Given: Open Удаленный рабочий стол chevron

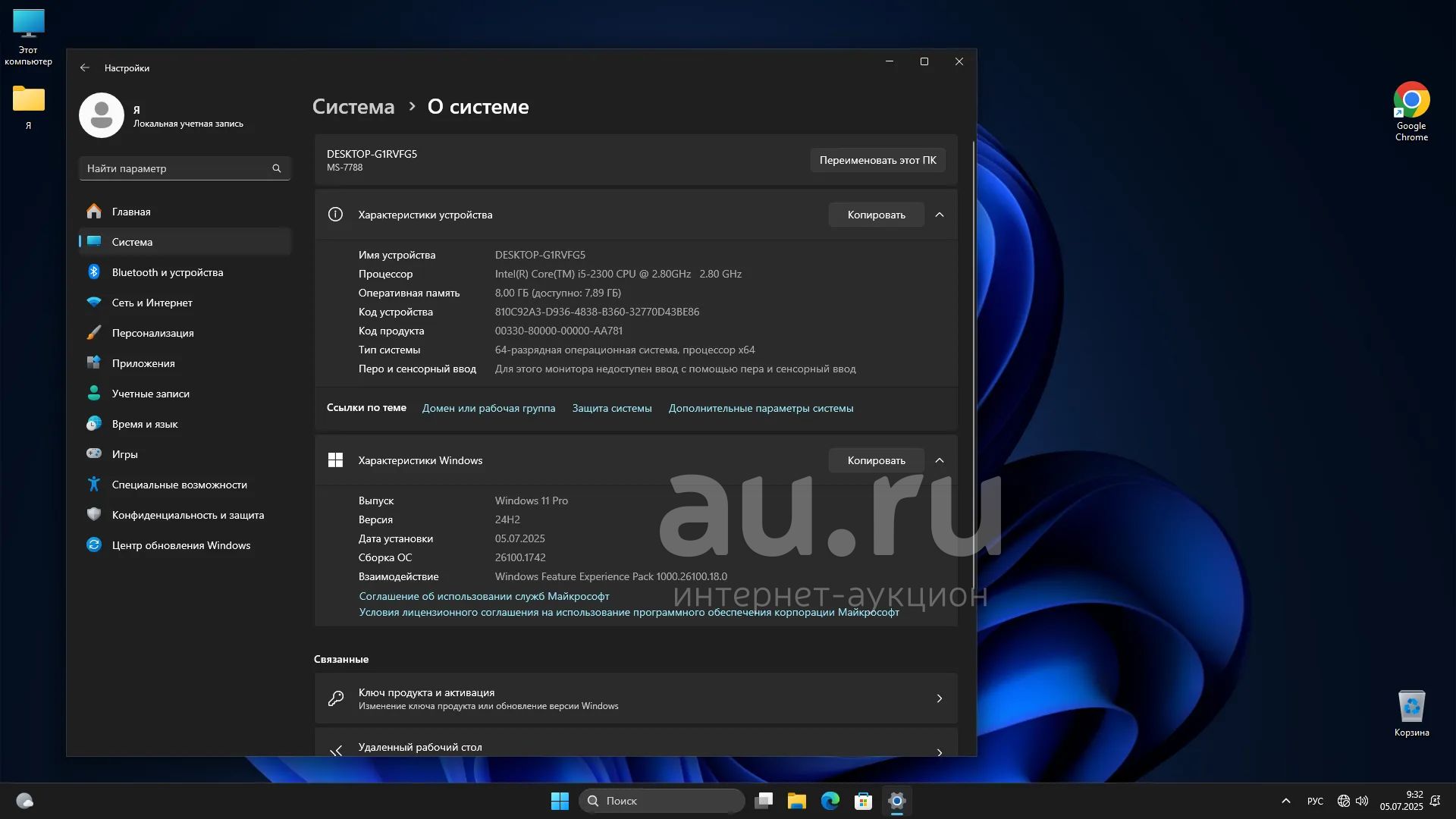Looking at the screenshot, I should pos(940,752).
